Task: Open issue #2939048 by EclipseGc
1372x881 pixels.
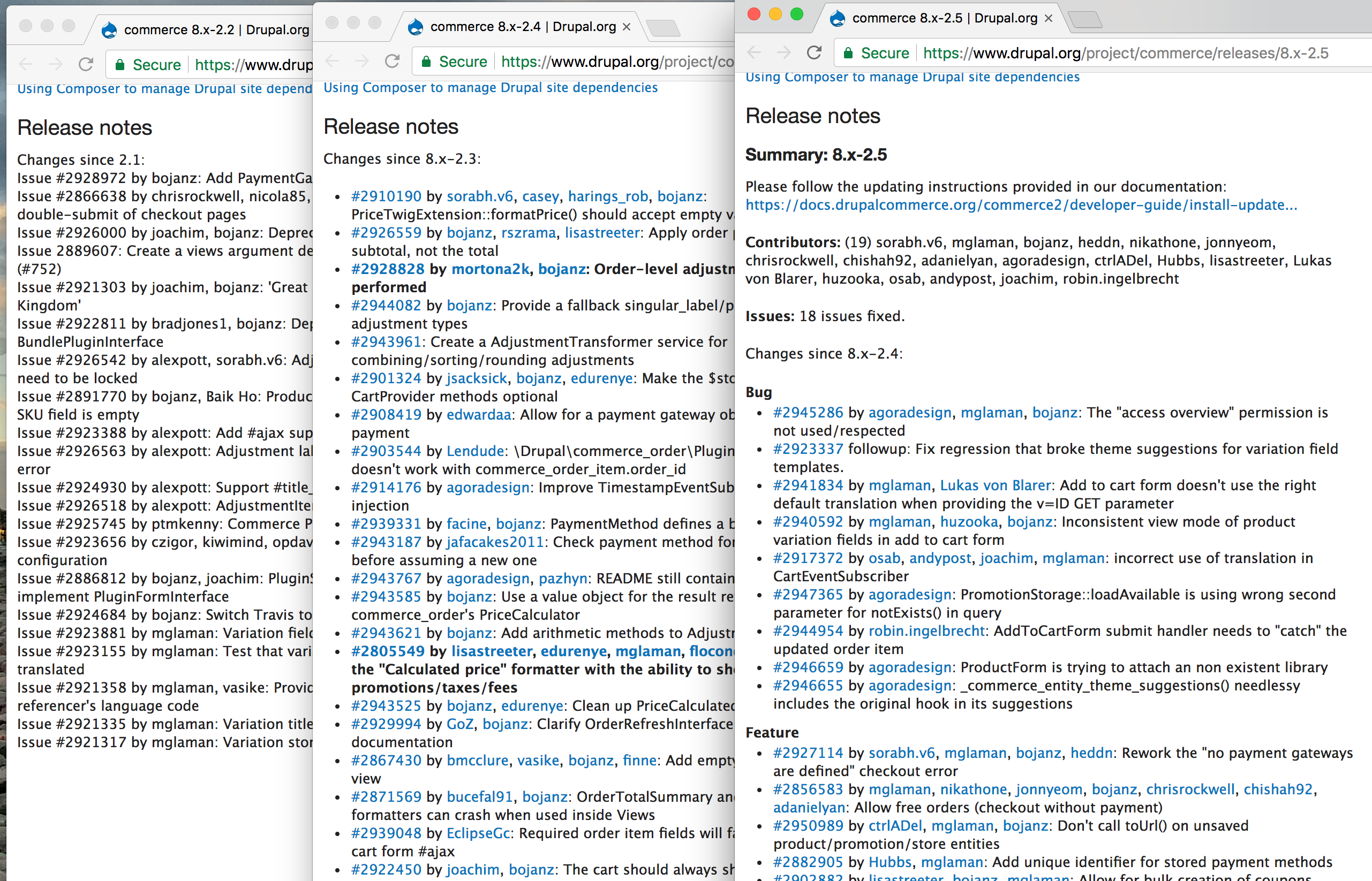Action: point(386,833)
